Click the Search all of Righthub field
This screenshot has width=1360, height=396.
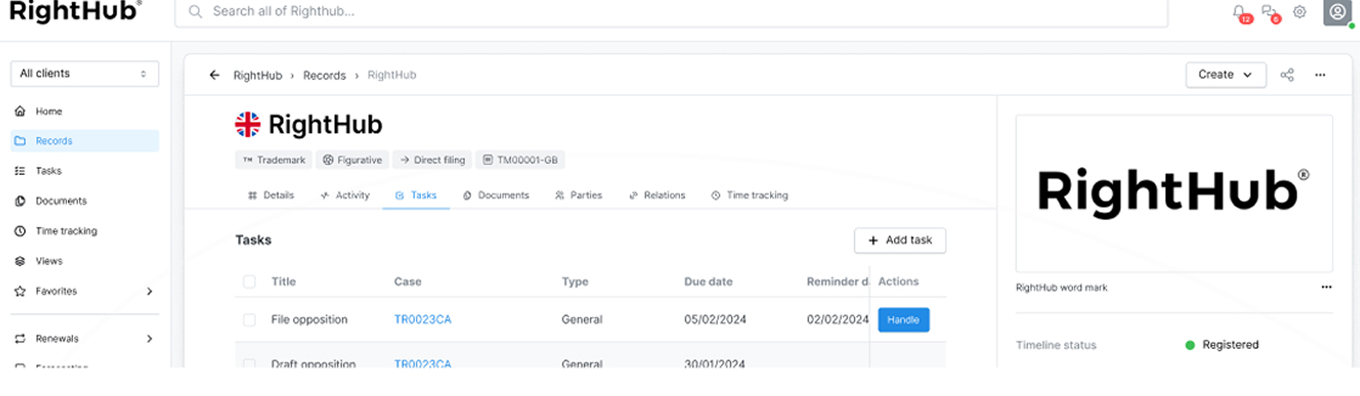pyautogui.click(x=671, y=12)
